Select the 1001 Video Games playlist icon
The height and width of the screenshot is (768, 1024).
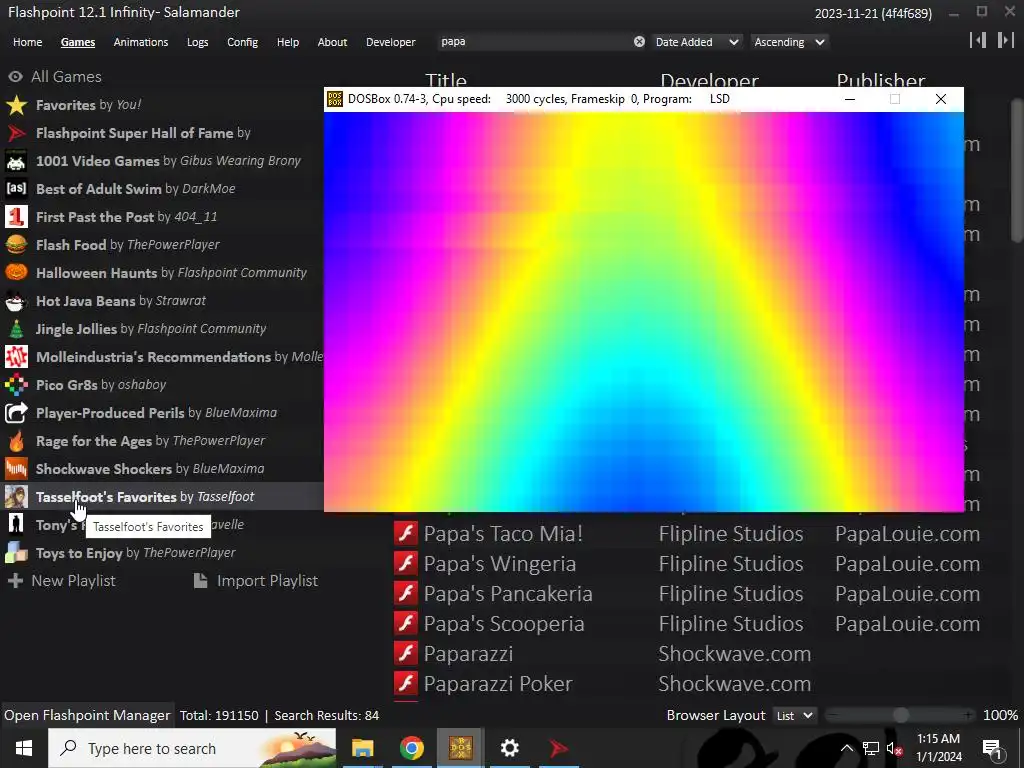click(x=16, y=161)
